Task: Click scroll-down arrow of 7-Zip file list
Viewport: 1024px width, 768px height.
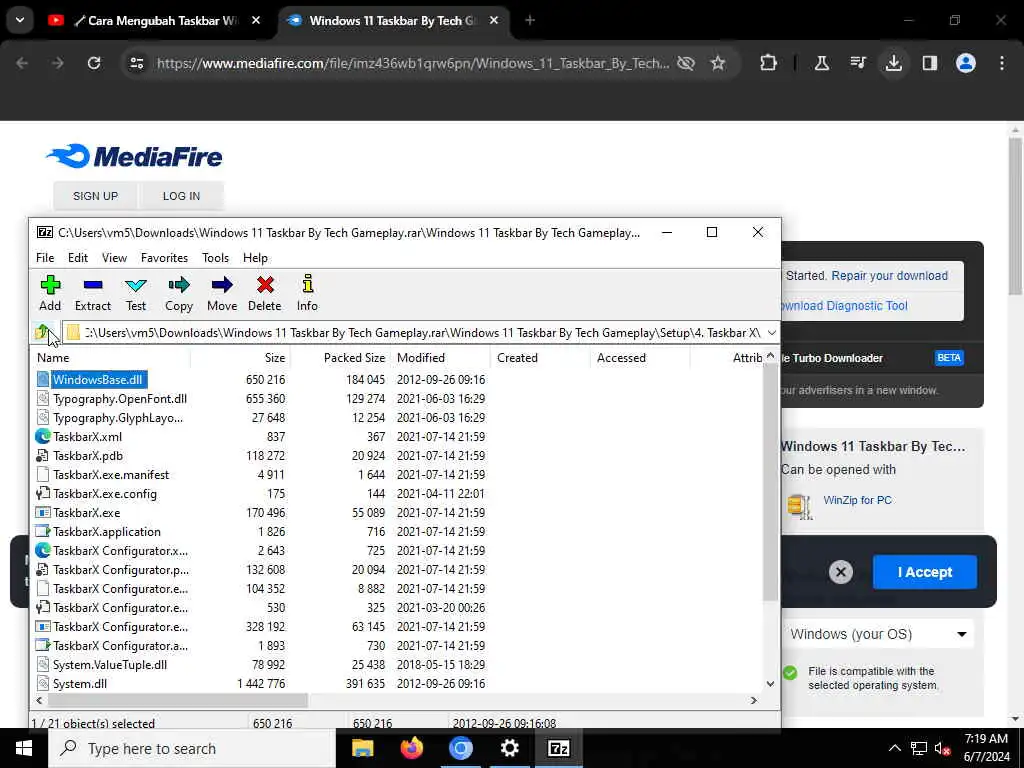Action: [771, 684]
